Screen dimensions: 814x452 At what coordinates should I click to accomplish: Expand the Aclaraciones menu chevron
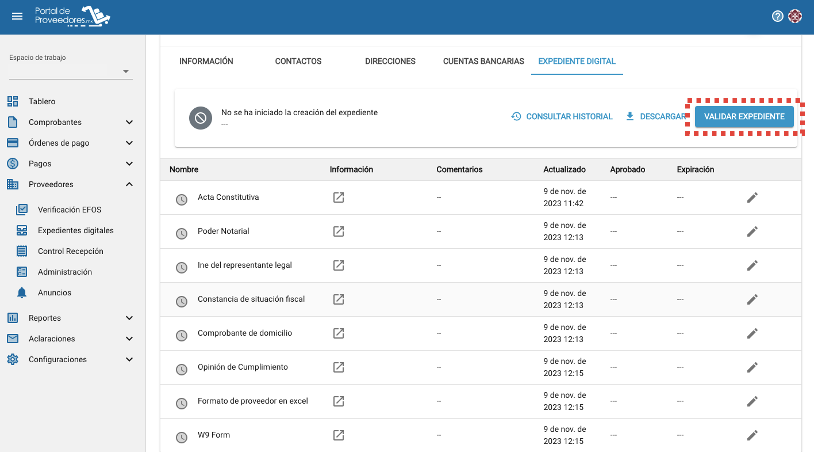pos(129,338)
